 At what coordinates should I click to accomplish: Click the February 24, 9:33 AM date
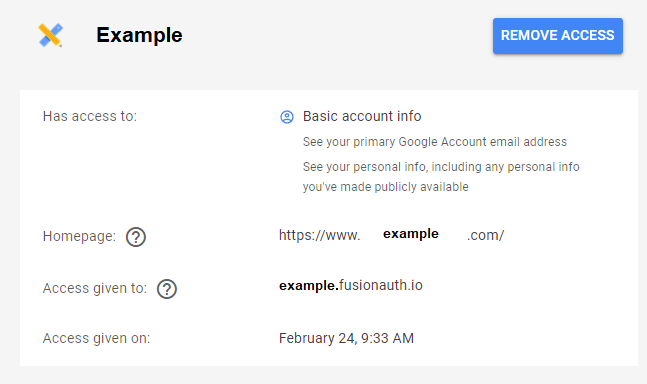346,338
